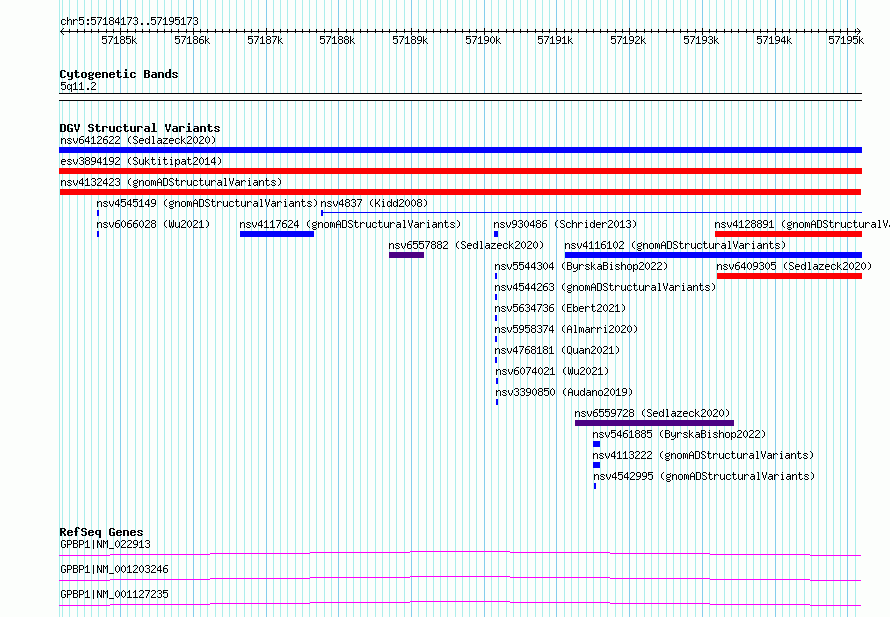The width and height of the screenshot is (890, 617).
Task: Open GPBP1|NM_001203246 transcript label
Action: click(114, 569)
